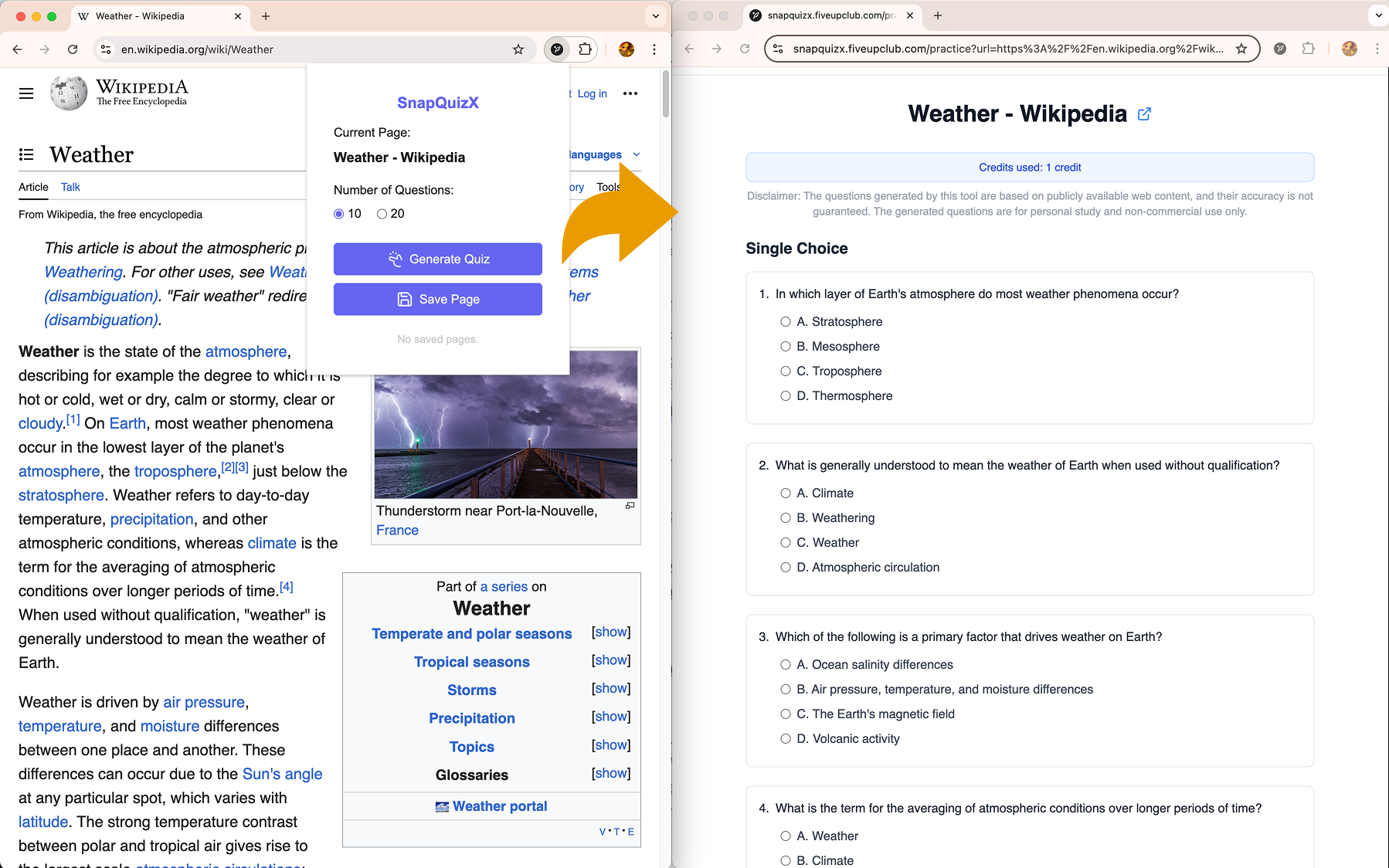Open the thunderstorm photo thumbnail
The width and height of the screenshot is (1389, 868).
506,425
